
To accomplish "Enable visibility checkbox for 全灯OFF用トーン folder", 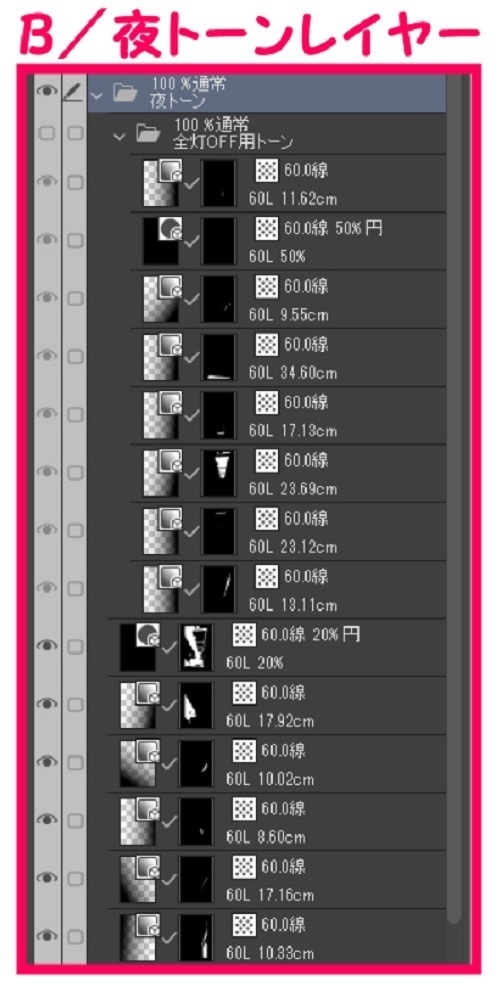I will point(47,133).
